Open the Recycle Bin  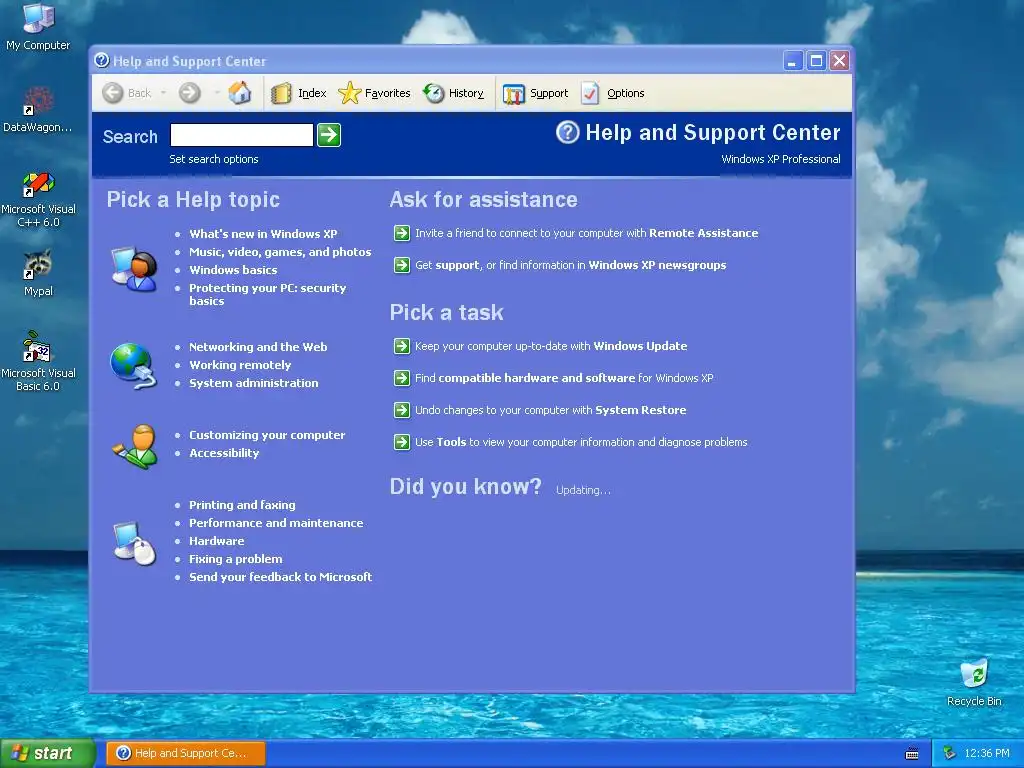974,683
